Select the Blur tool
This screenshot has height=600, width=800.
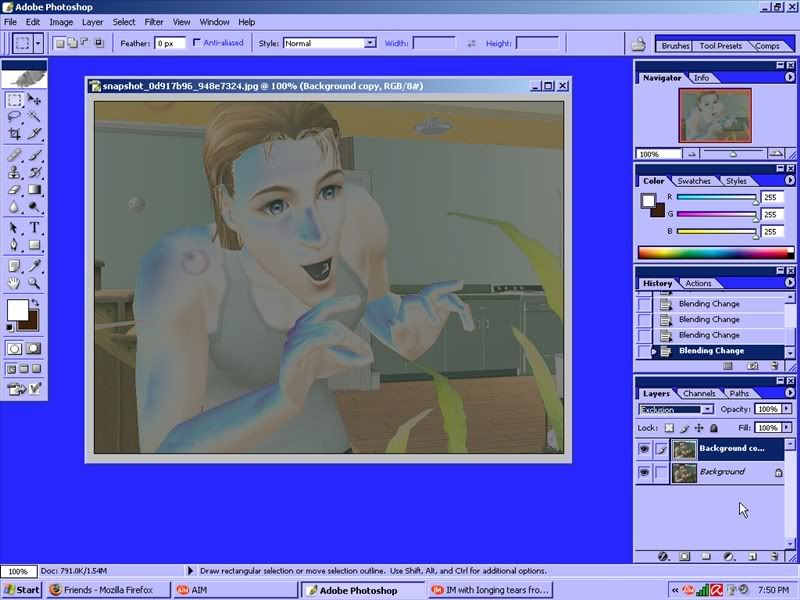14,207
